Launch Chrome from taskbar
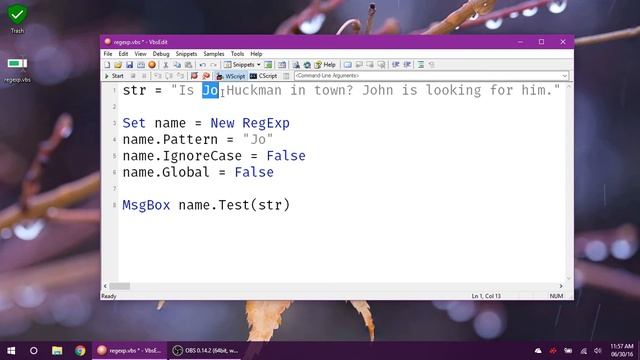 [80, 351]
